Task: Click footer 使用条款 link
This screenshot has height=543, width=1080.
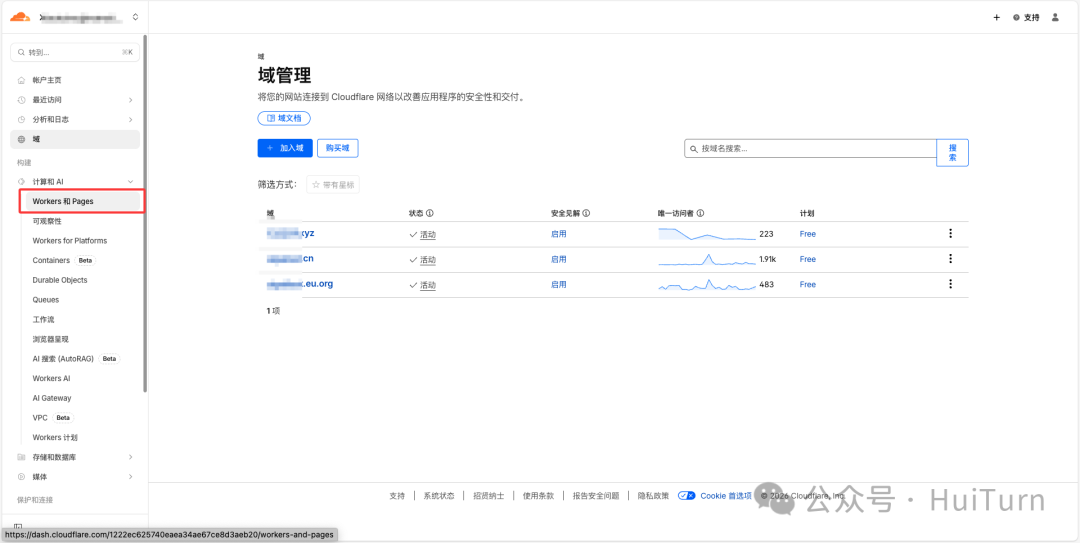Action: coord(538,495)
